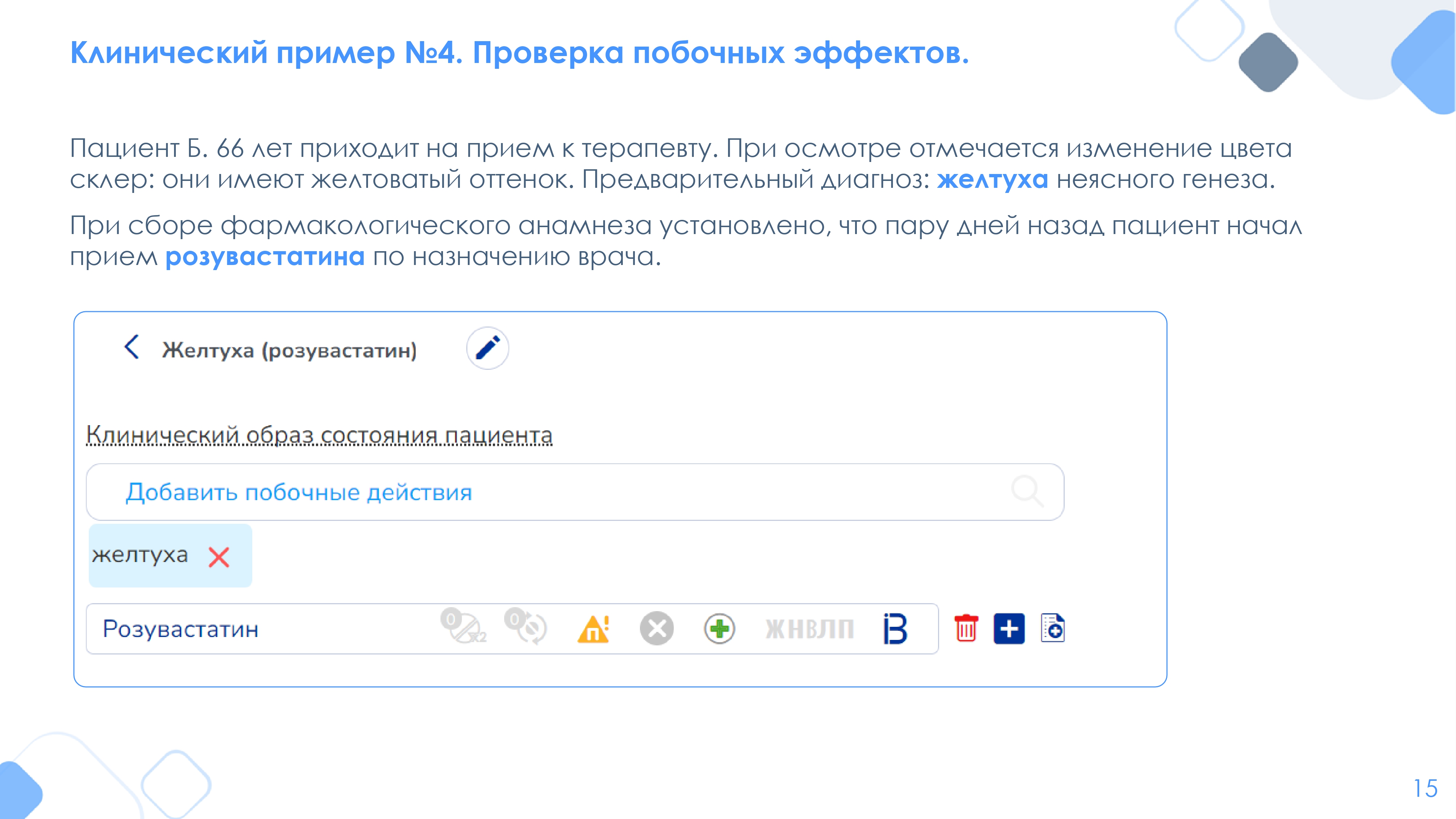Click the slide heading Клинический пример №4

coord(519,53)
